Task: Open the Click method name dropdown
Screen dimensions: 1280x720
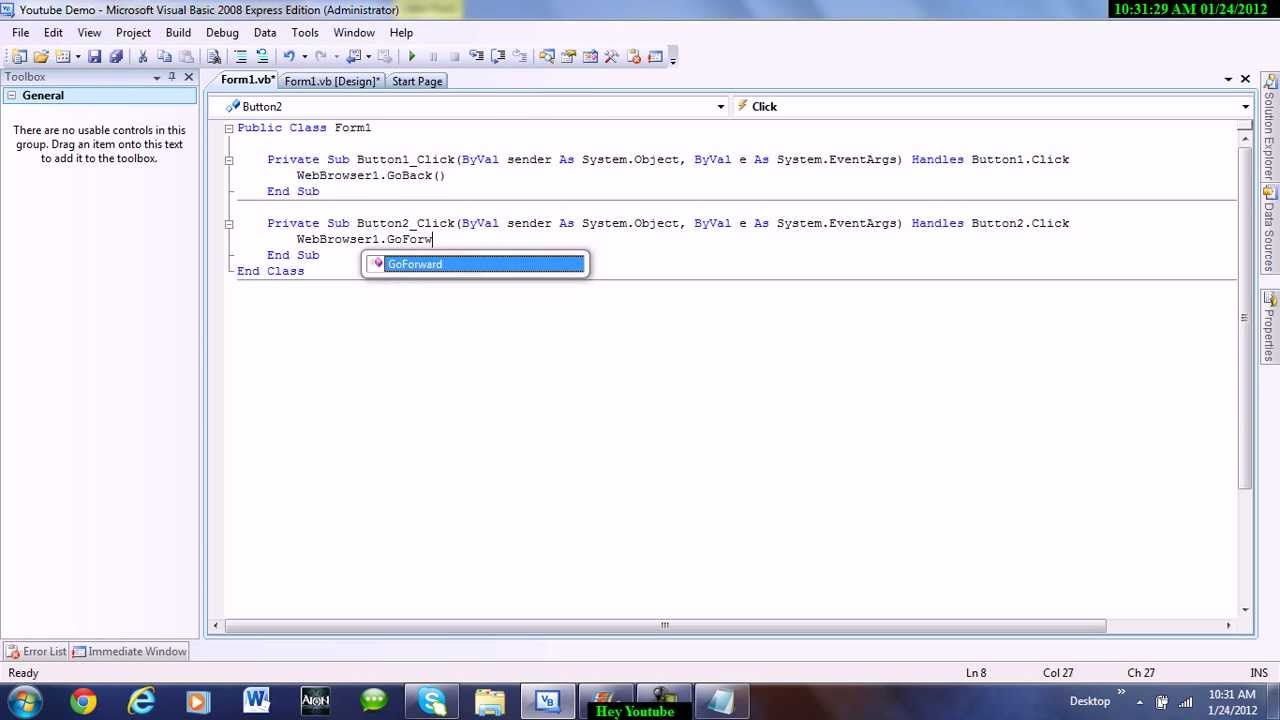Action: [x=1245, y=107]
